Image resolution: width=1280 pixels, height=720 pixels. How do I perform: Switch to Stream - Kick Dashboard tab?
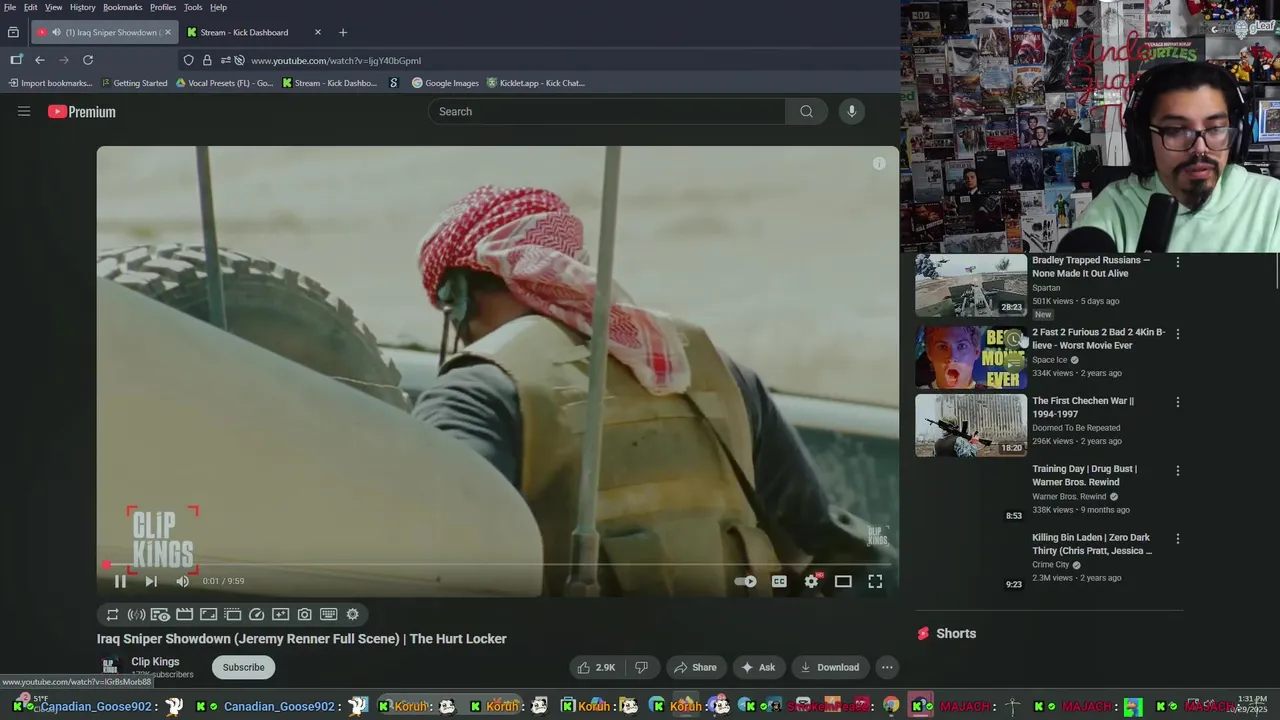point(255,32)
